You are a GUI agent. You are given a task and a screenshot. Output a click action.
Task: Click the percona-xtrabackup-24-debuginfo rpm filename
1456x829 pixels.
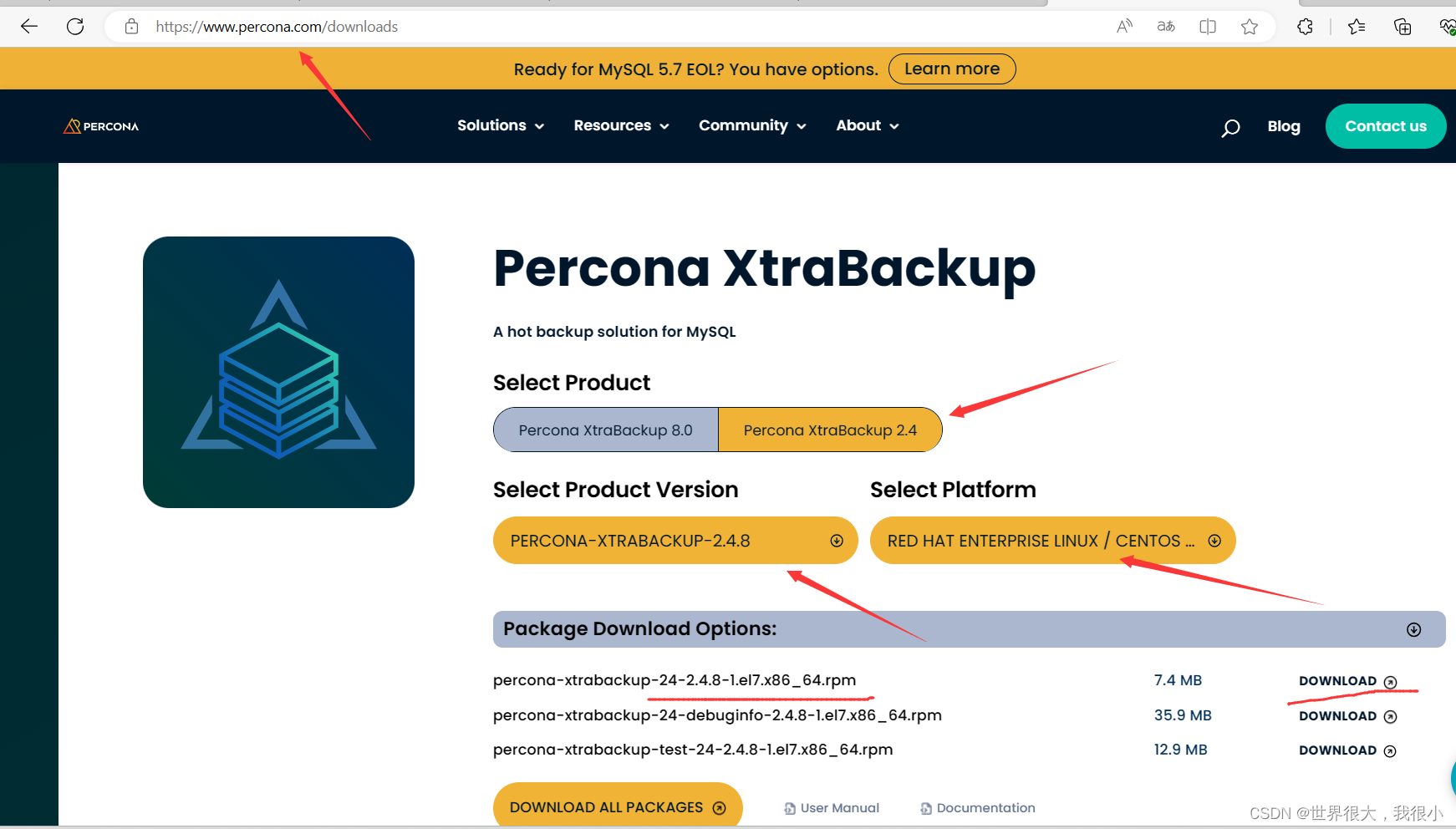tap(717, 715)
